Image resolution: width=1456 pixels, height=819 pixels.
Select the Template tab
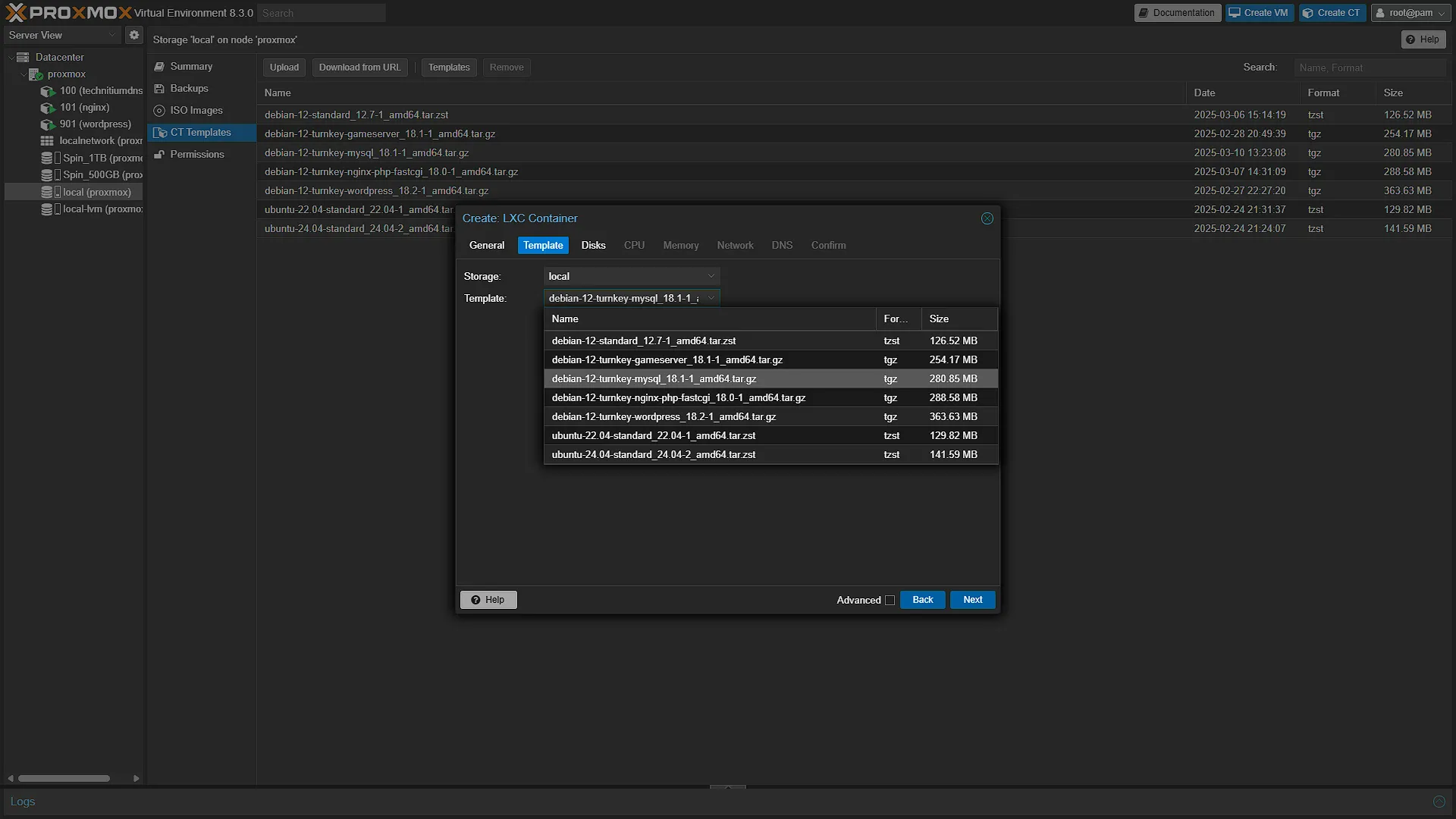coord(543,246)
